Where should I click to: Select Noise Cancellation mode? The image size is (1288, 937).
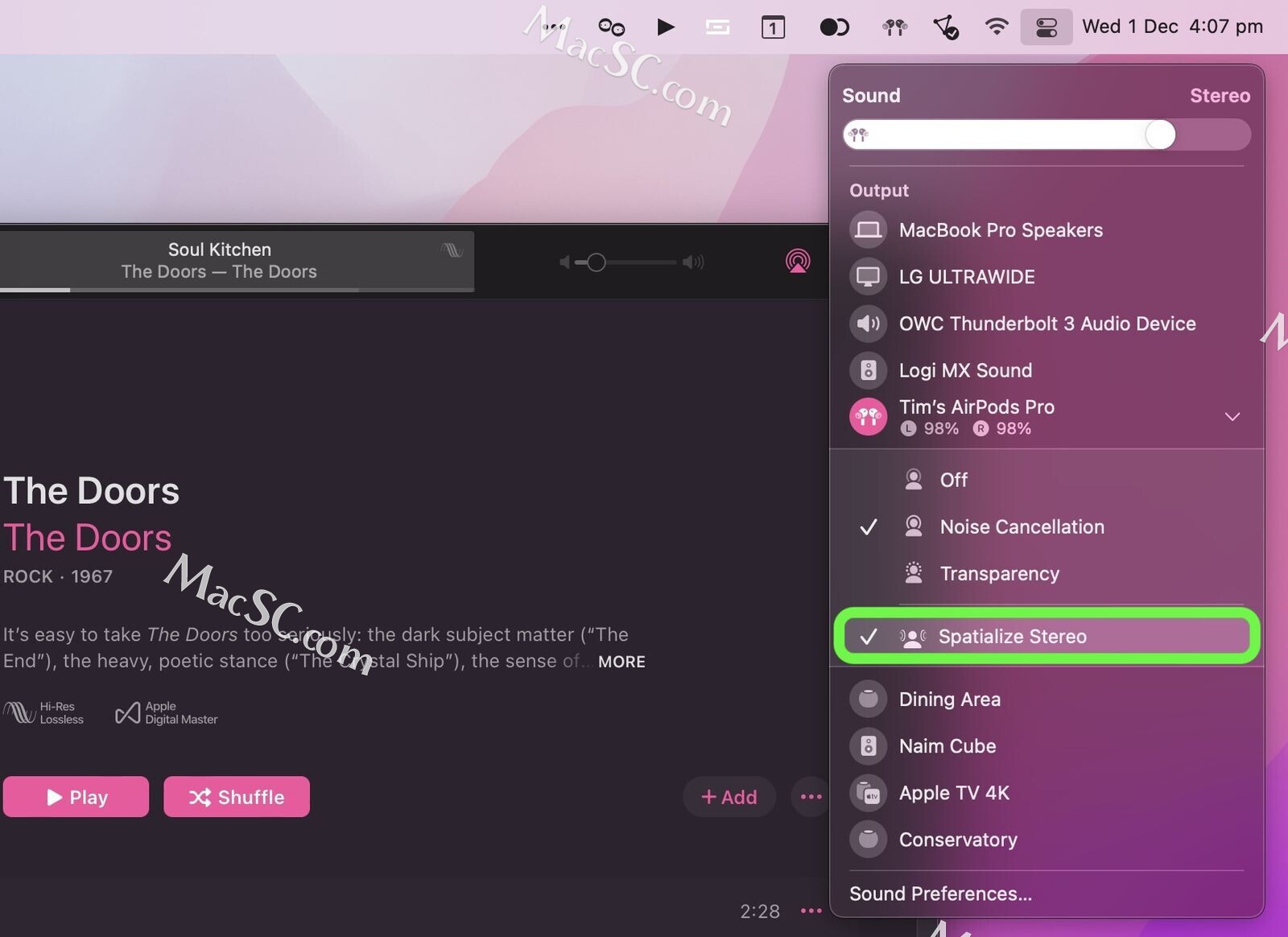tap(1046, 527)
